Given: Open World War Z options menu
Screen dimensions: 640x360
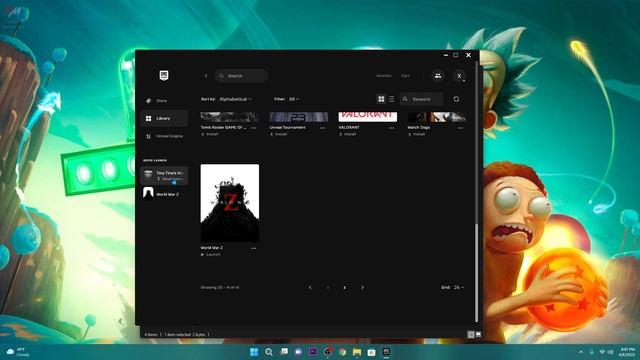Looking at the screenshot, I should pos(253,248).
